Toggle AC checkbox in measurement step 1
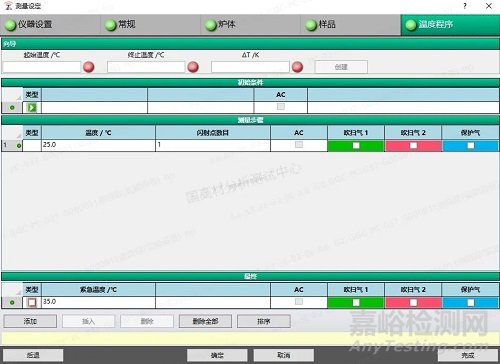The width and height of the screenshot is (500, 364). [x=299, y=145]
